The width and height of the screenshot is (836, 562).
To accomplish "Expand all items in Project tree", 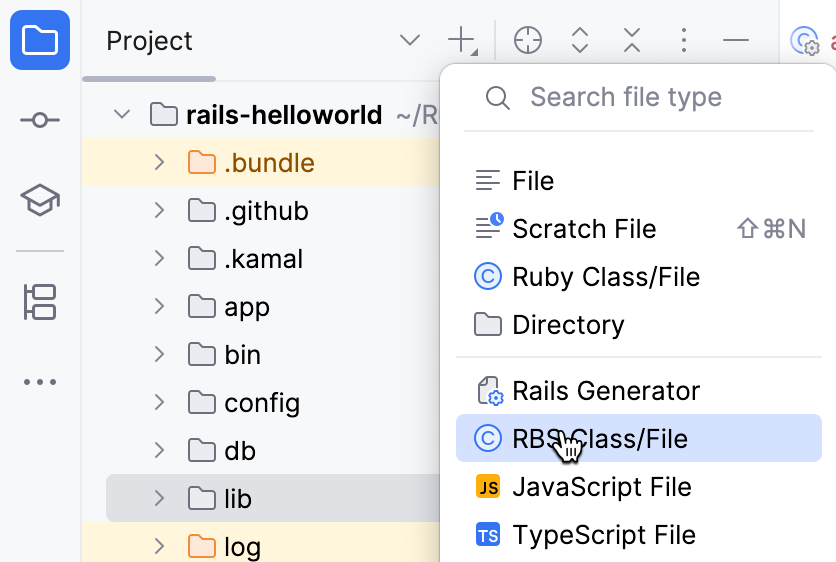I will tap(580, 41).
